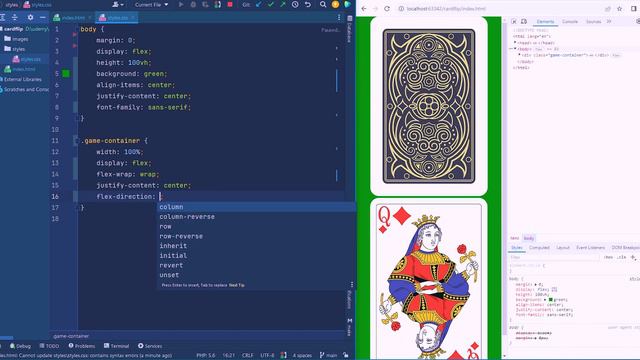Click 4 spaces indent setting
The height and width of the screenshot is (360, 640).
click(x=302, y=356)
